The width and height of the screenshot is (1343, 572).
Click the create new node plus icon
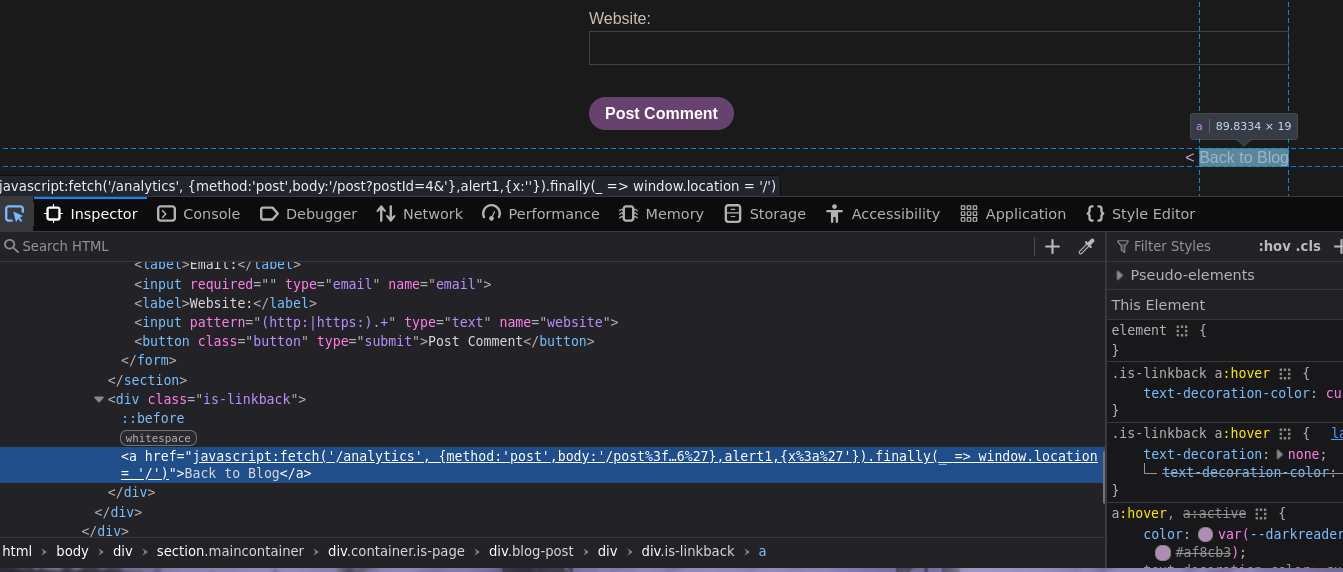click(x=1052, y=246)
